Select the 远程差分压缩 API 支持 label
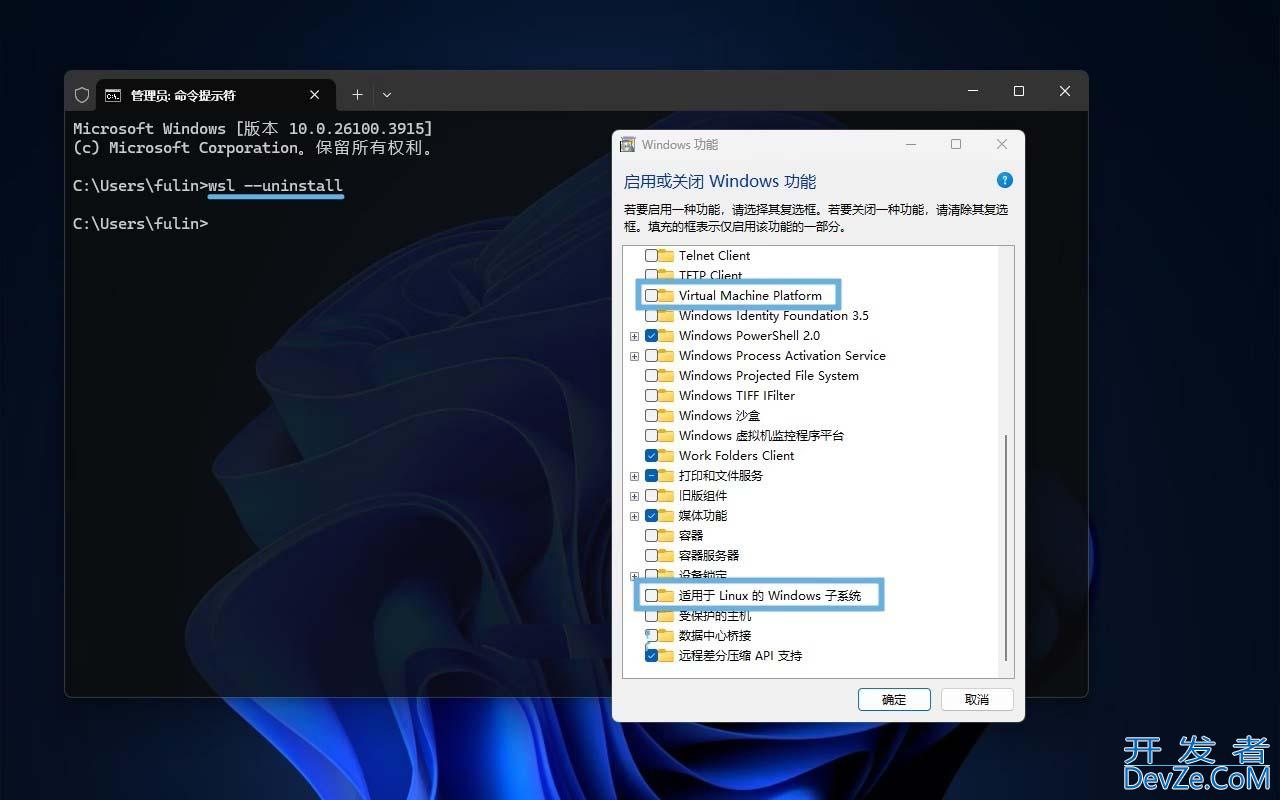Viewport: 1280px width, 800px height. (x=740, y=656)
